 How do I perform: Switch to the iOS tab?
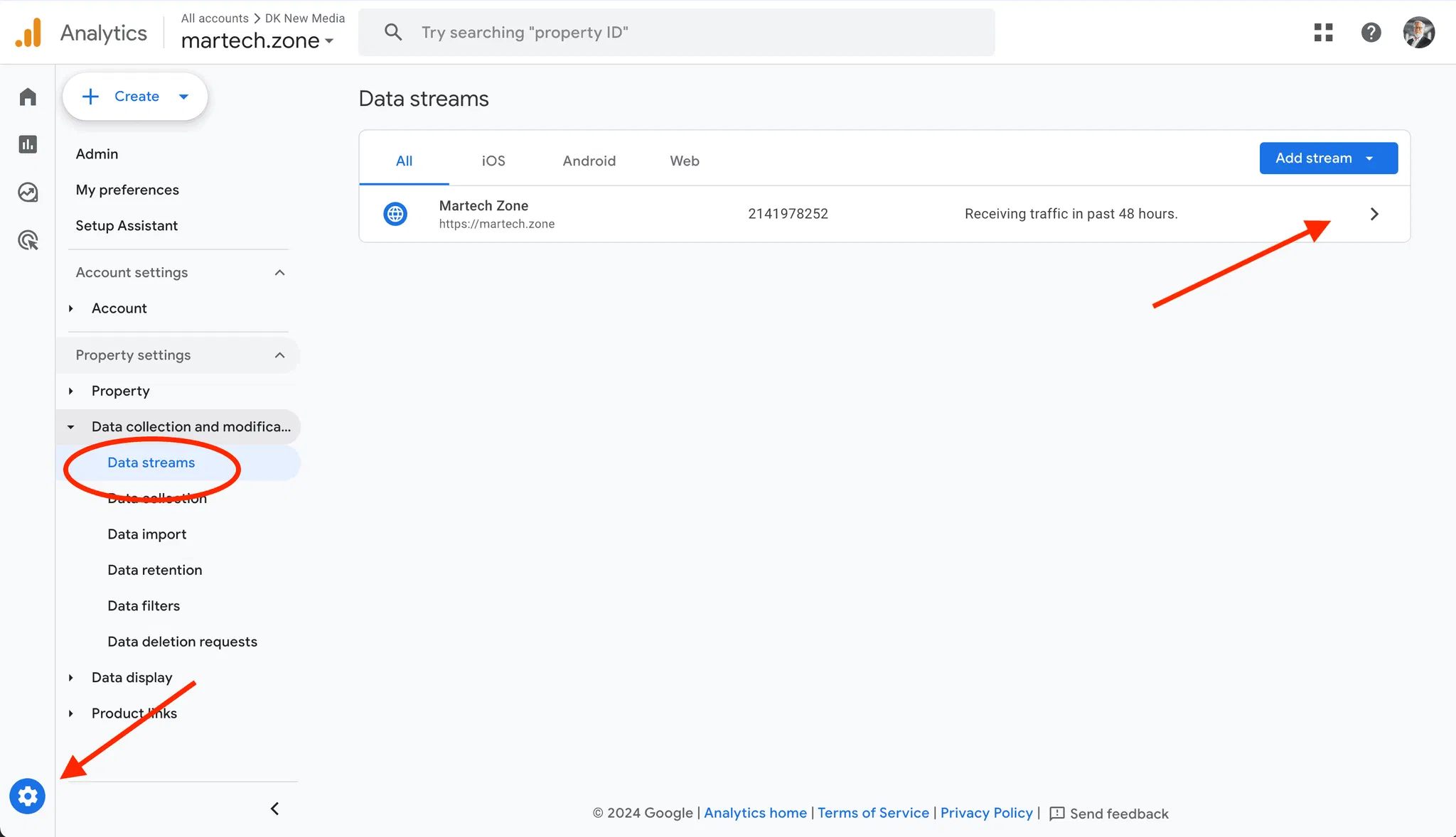click(493, 161)
